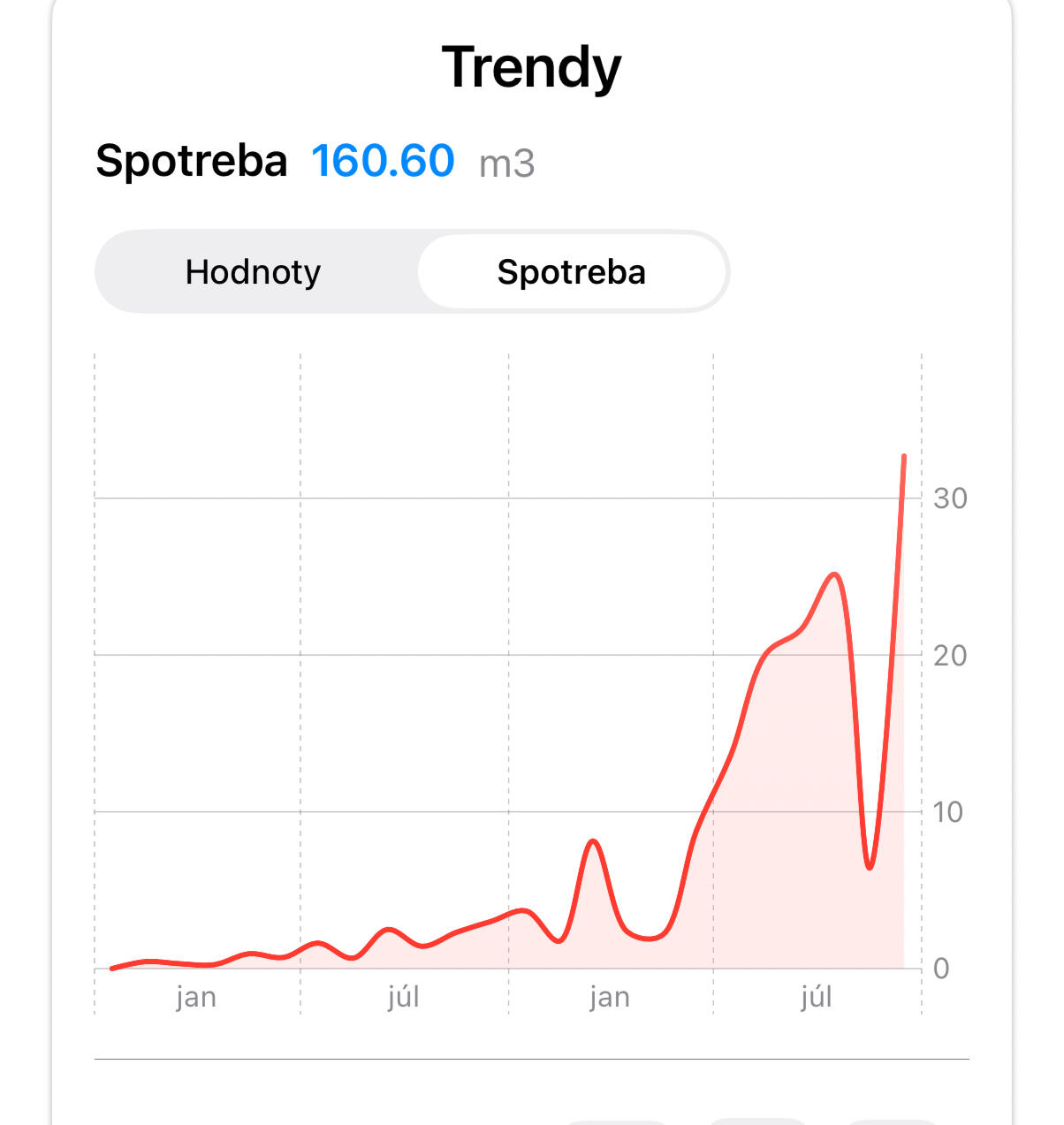Click the second júl x-axis label

tap(817, 997)
